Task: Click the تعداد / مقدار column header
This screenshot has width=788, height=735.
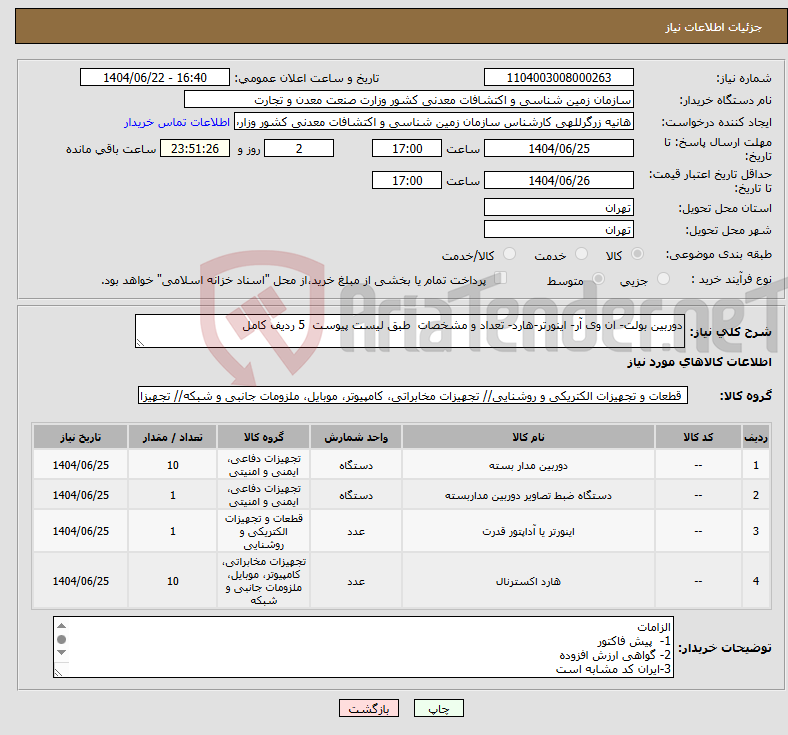Action: point(172,437)
